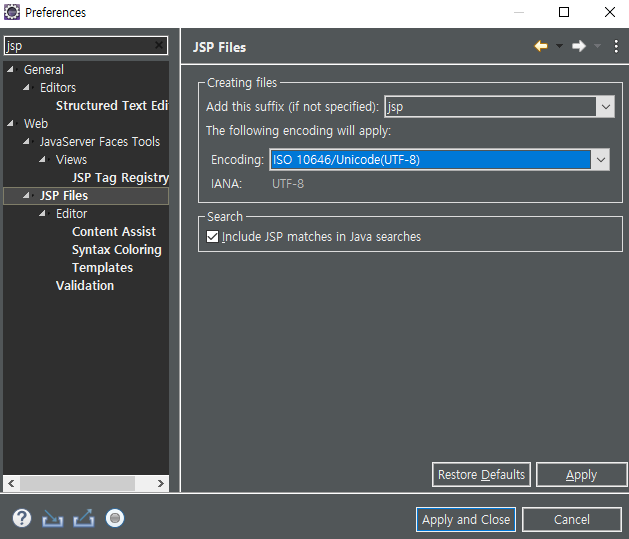Viewport: 629px width, 539px height.
Task: Select JavaServer Faces Tools tree item
Action: tap(99, 141)
